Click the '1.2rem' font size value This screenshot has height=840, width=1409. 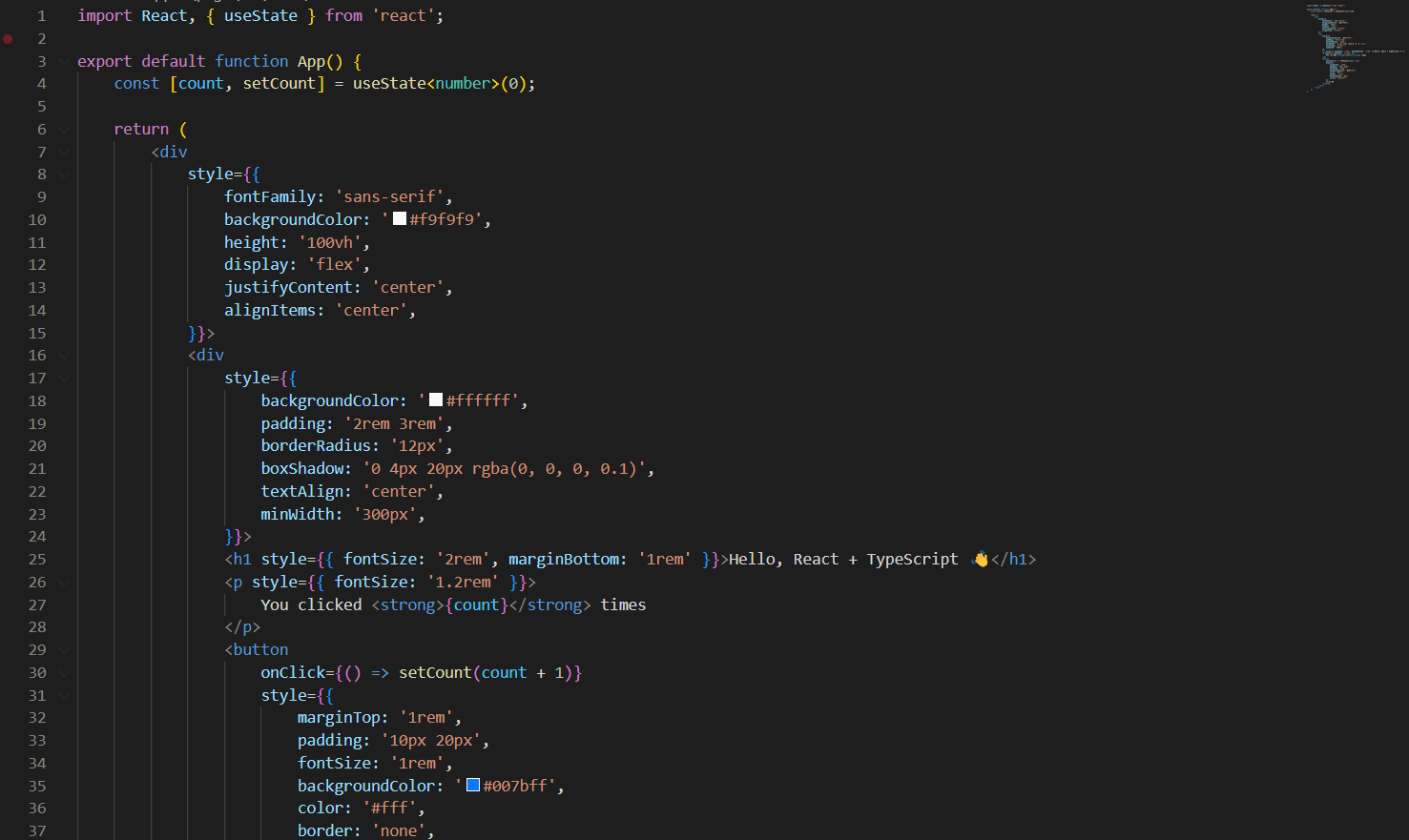463,583
